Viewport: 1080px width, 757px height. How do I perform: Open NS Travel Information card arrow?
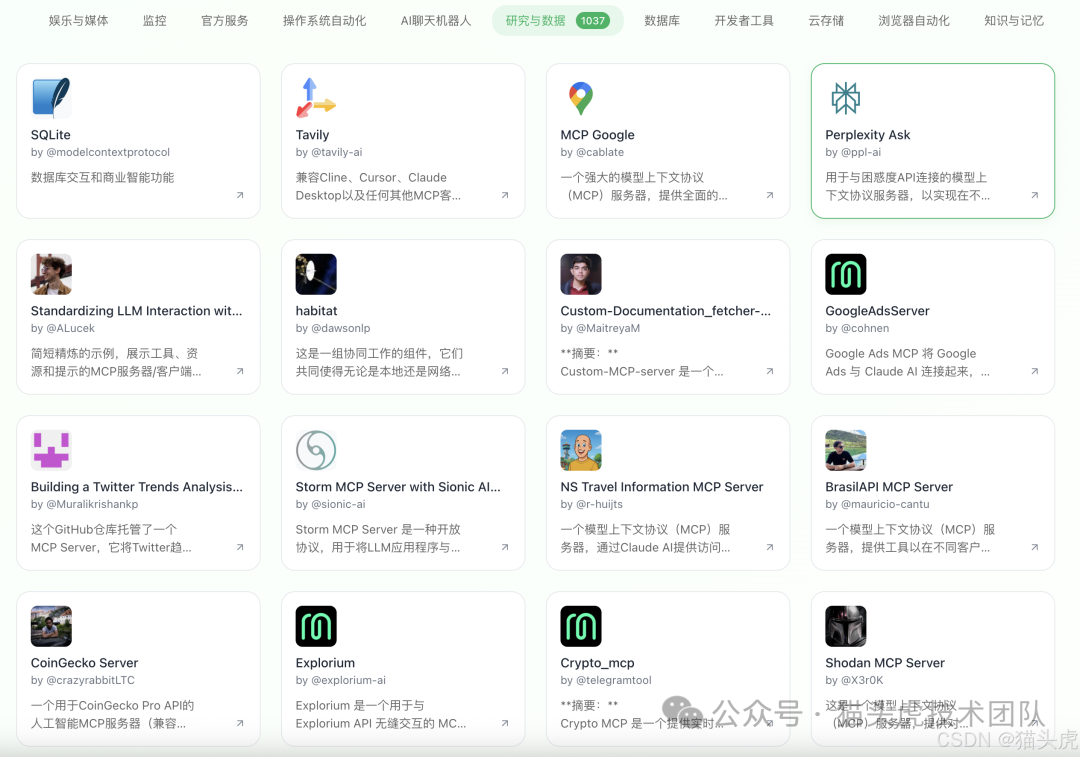[770, 547]
